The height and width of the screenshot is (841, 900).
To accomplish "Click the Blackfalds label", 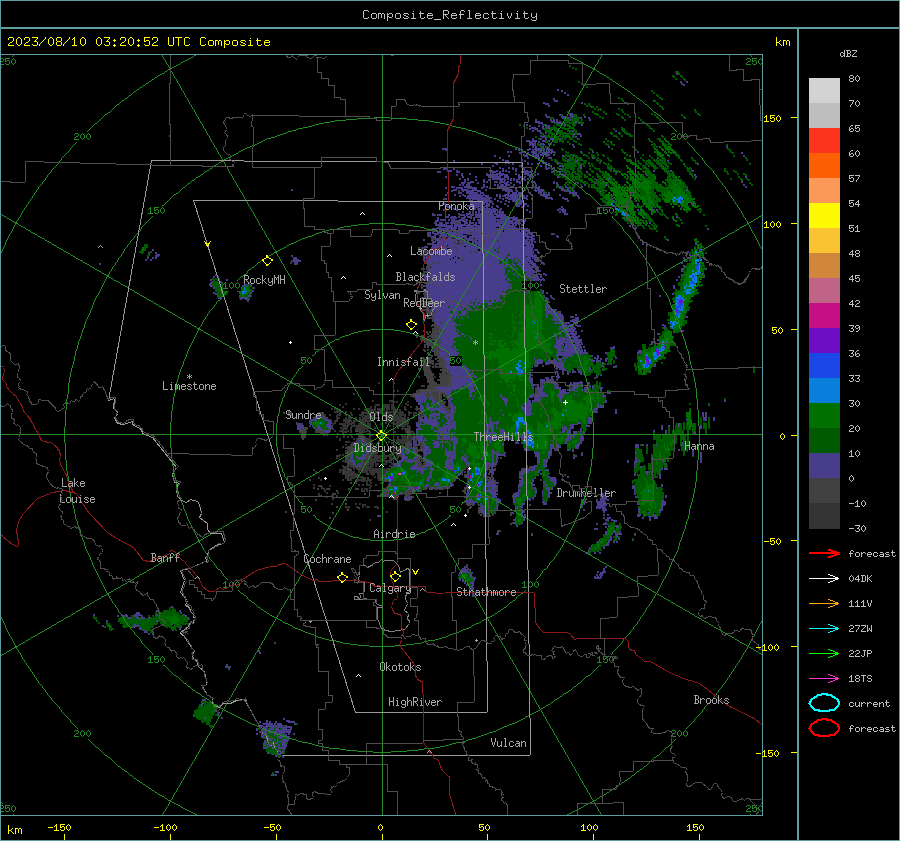I will point(425,277).
